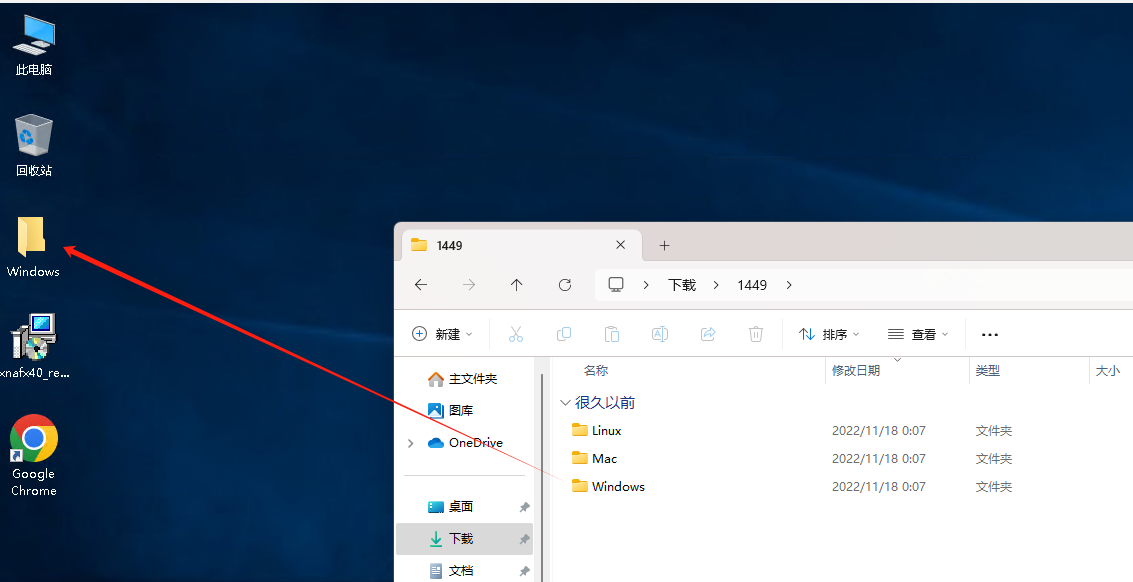Unpin 文档 using its pin icon
The height and width of the screenshot is (582, 1133).
point(525,571)
